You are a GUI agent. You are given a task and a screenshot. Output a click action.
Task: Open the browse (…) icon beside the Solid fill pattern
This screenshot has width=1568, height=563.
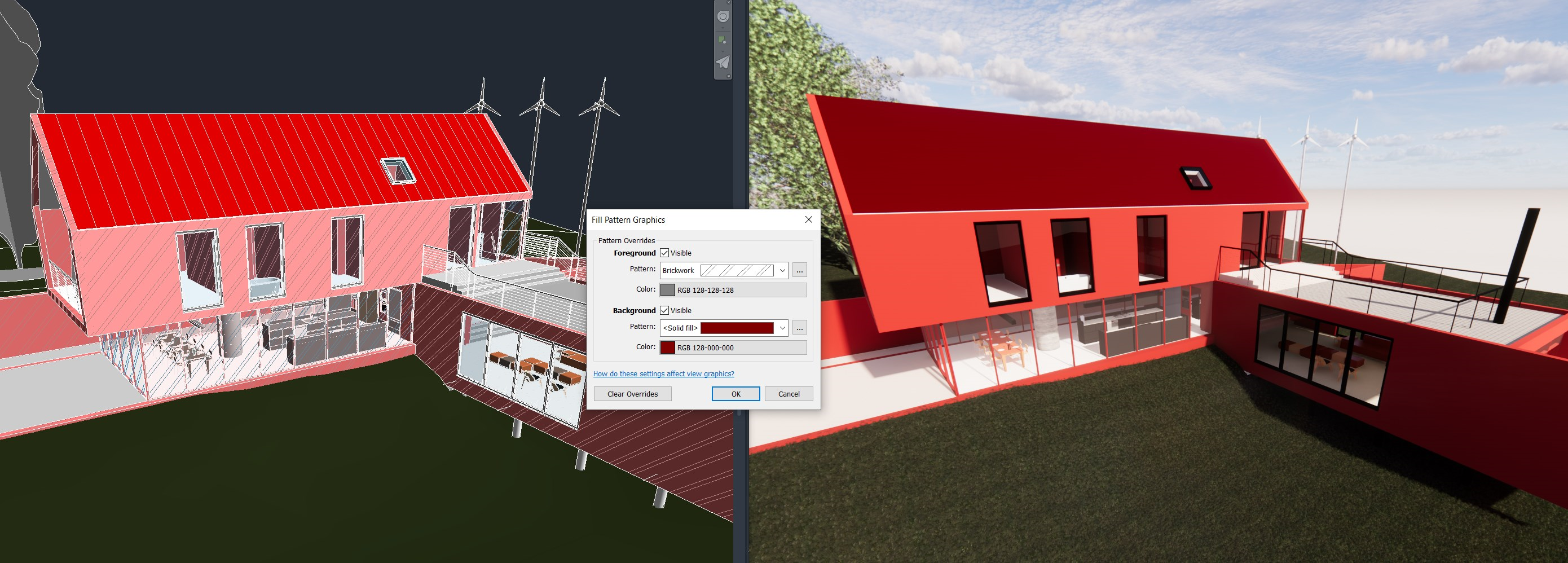(x=799, y=327)
